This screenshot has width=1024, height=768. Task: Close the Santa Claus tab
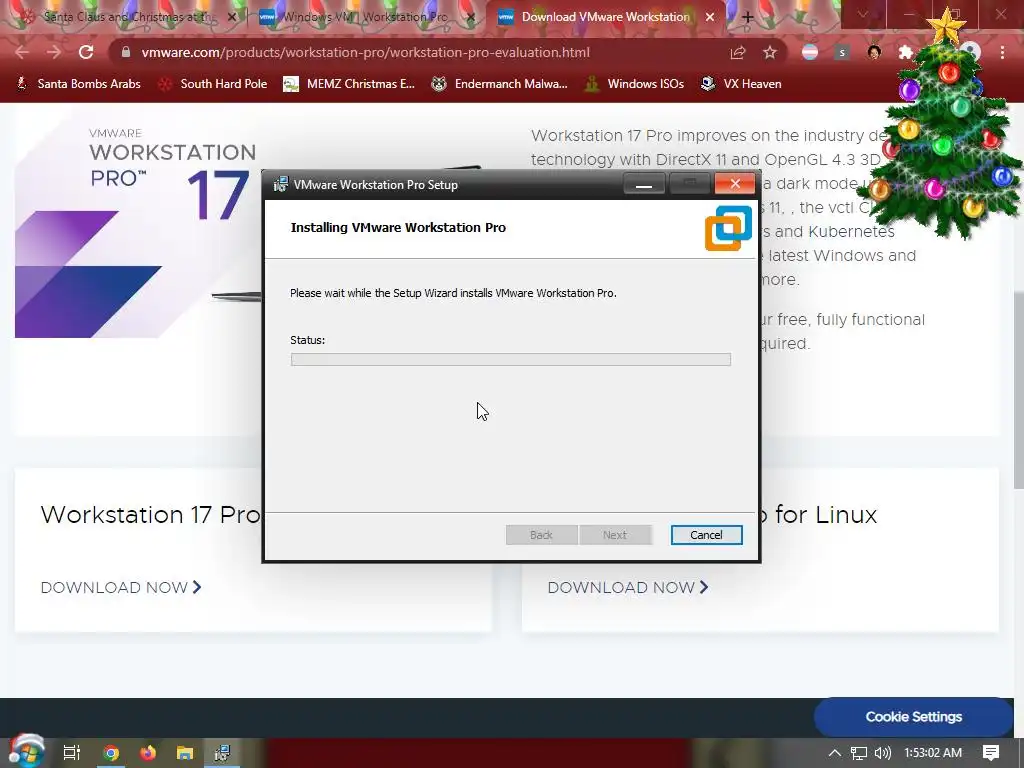click(x=232, y=17)
